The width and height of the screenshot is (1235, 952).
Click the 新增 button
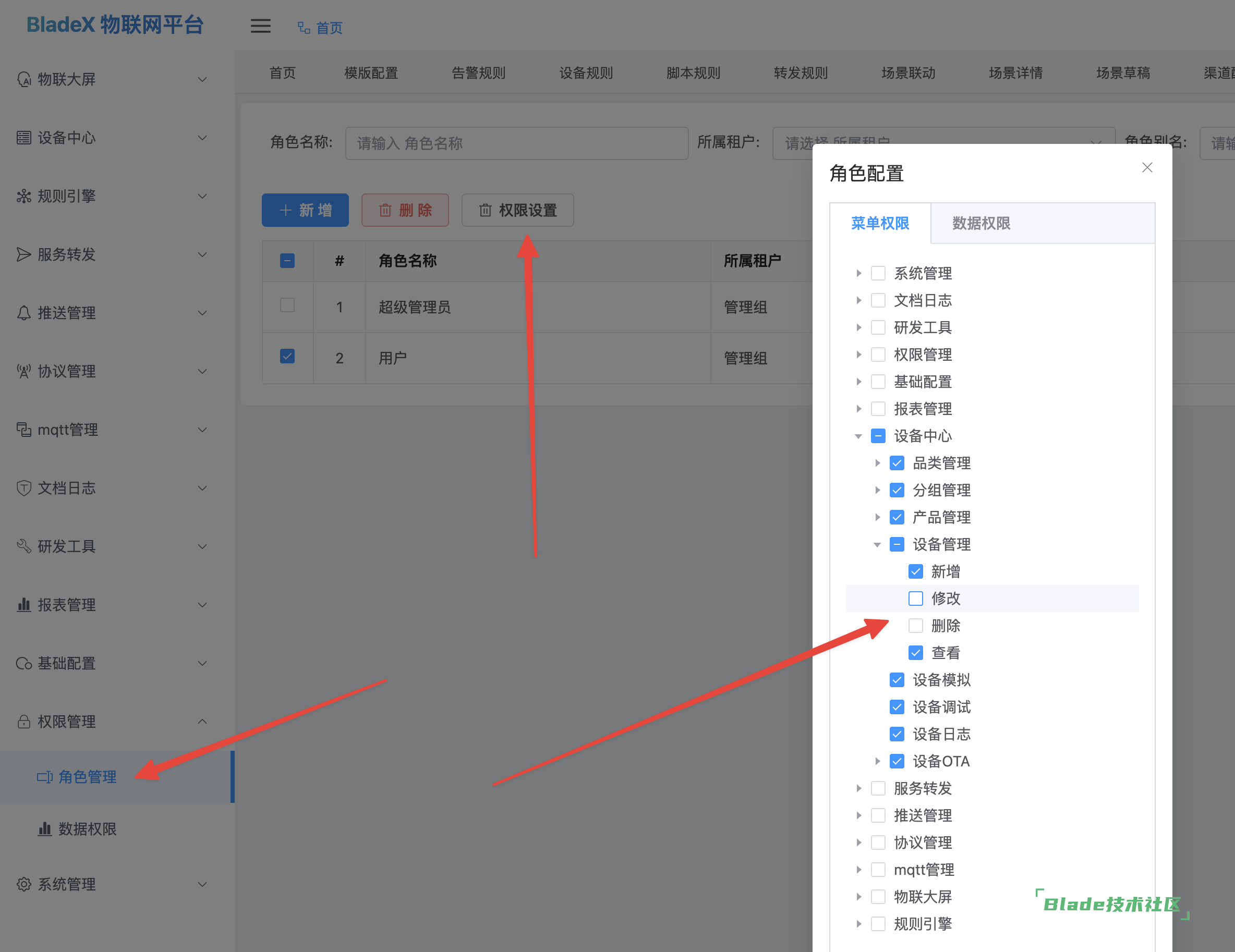click(305, 210)
